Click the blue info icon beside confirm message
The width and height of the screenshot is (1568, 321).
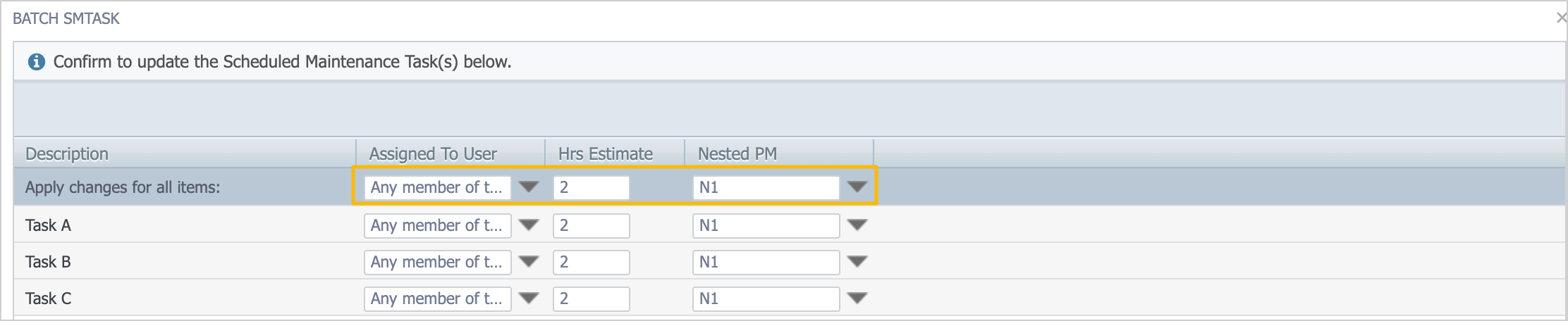[36, 62]
